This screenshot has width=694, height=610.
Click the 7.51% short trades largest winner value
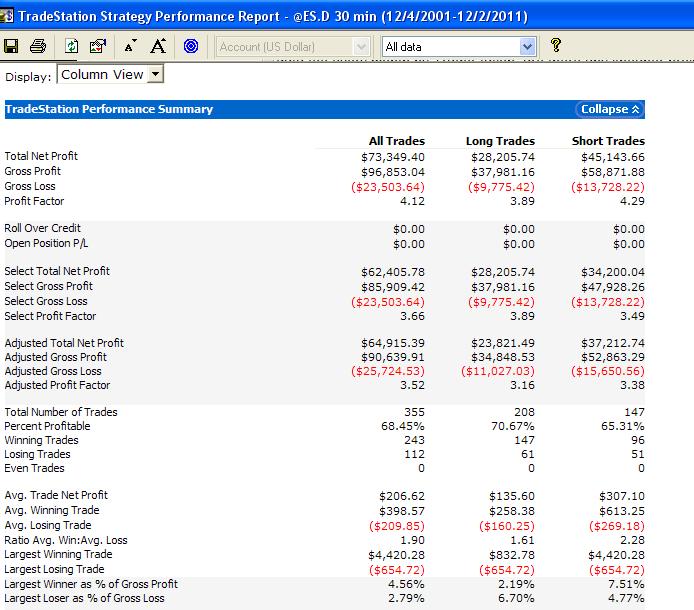coord(626,584)
